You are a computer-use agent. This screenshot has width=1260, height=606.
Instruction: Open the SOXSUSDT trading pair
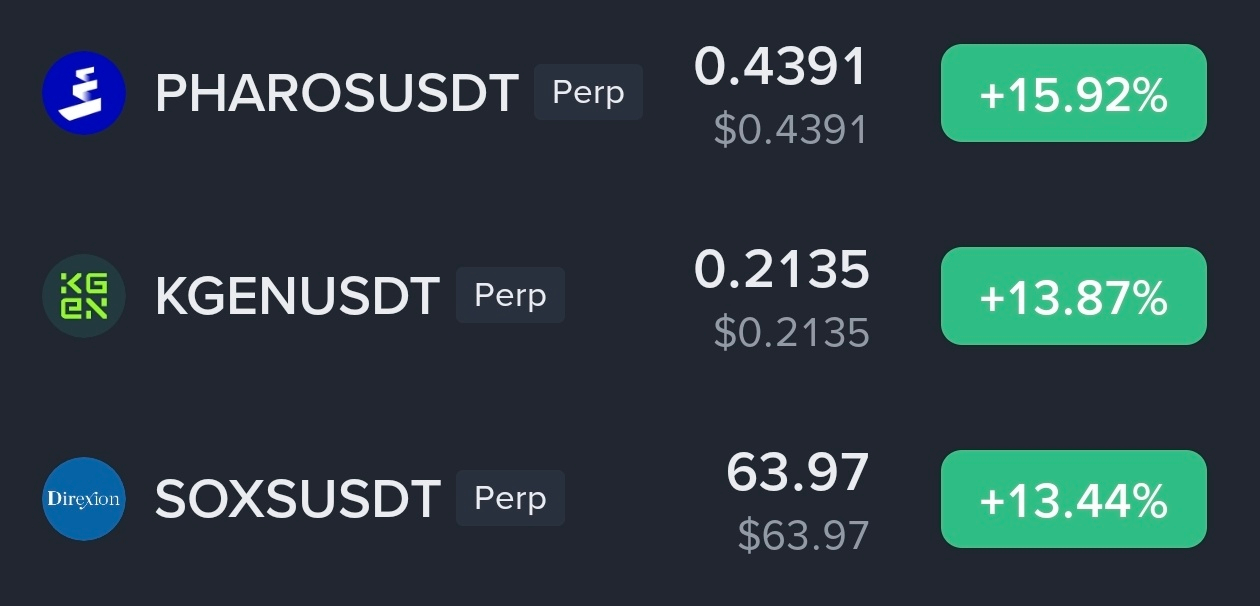[298, 499]
